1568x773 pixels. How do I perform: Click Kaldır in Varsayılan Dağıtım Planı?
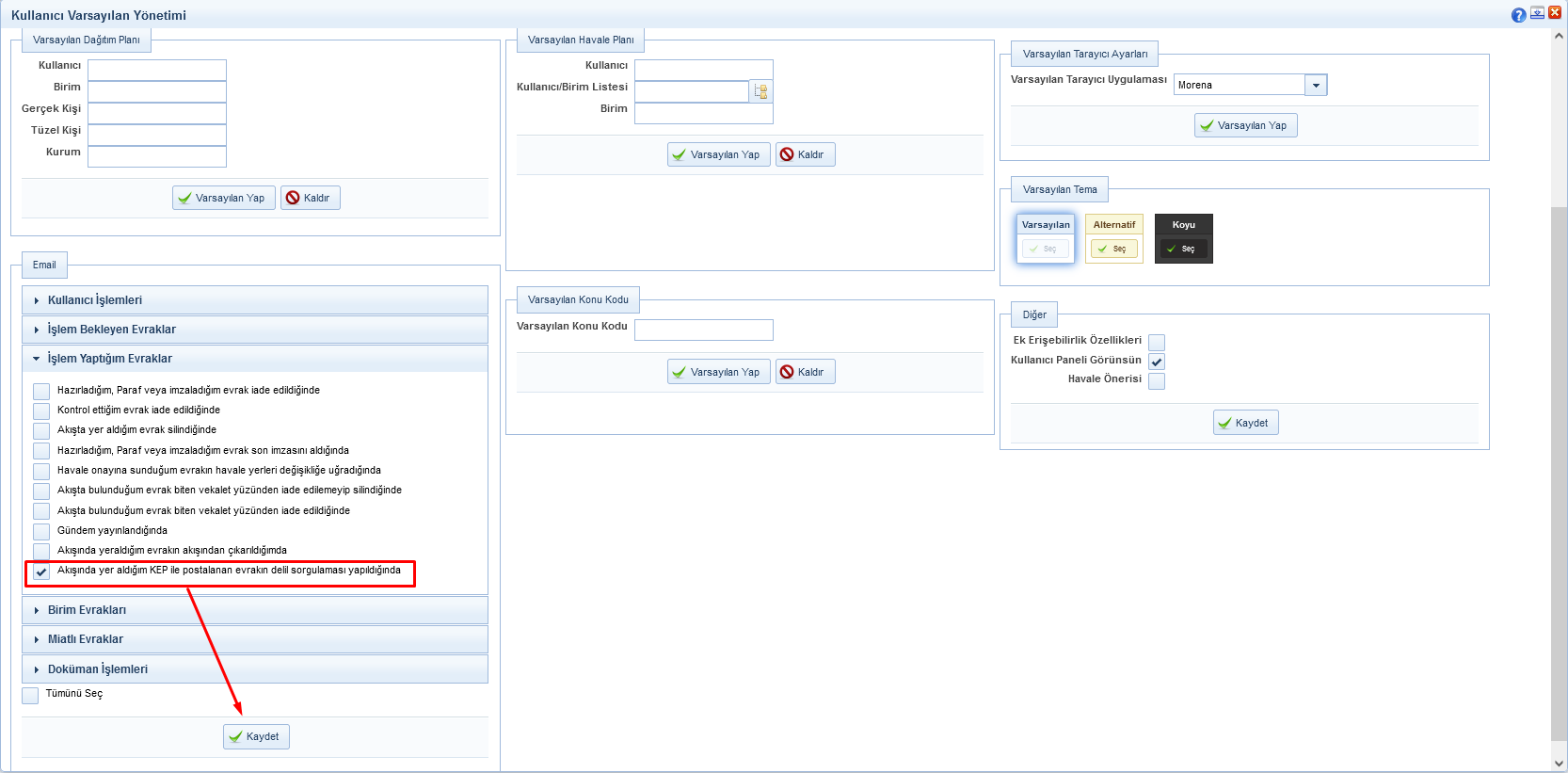coord(310,198)
